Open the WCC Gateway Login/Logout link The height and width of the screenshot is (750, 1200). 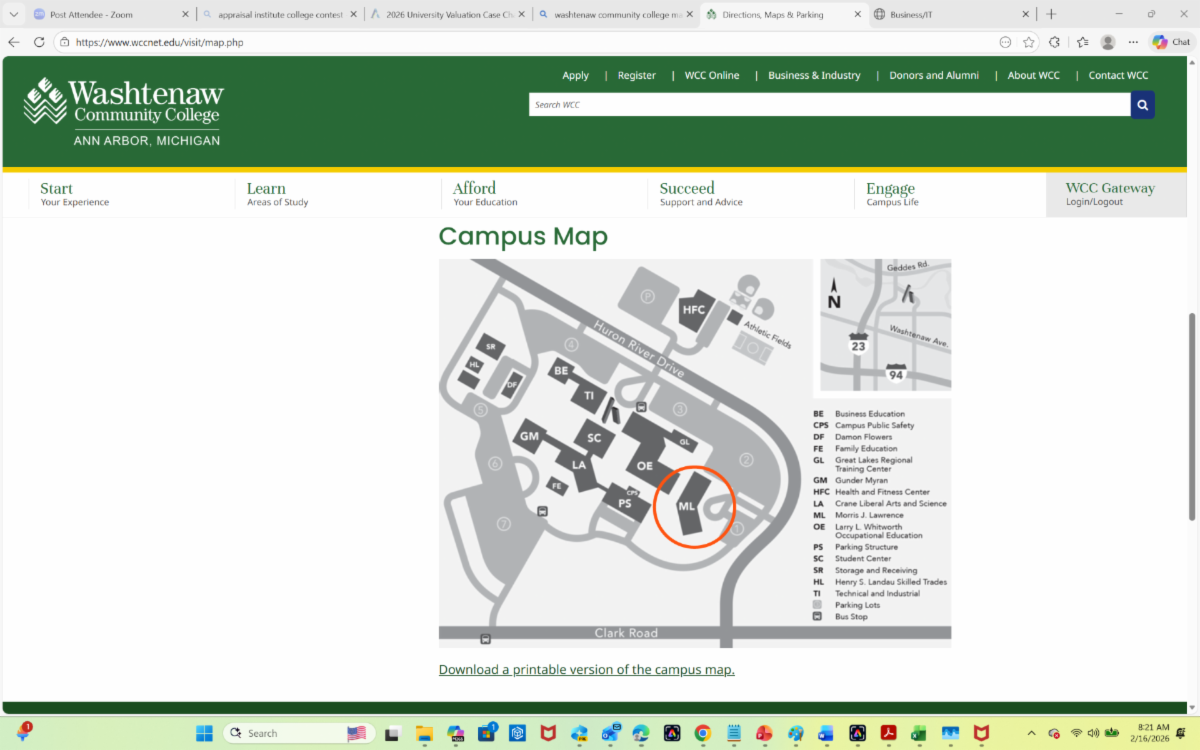coord(1109,194)
